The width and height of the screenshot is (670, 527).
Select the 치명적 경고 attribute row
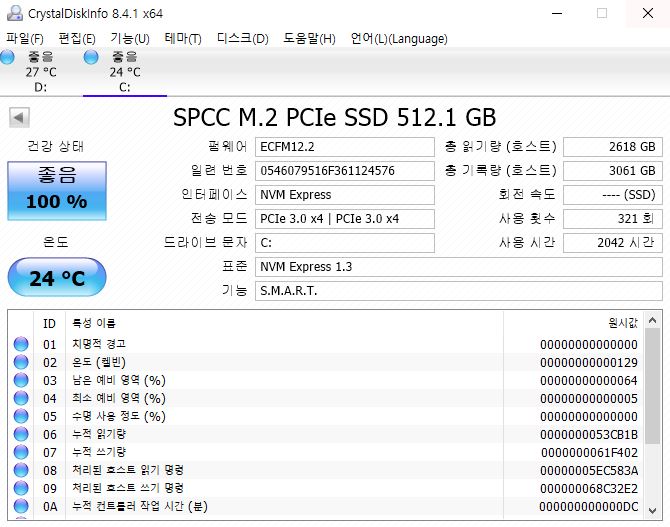[326, 344]
